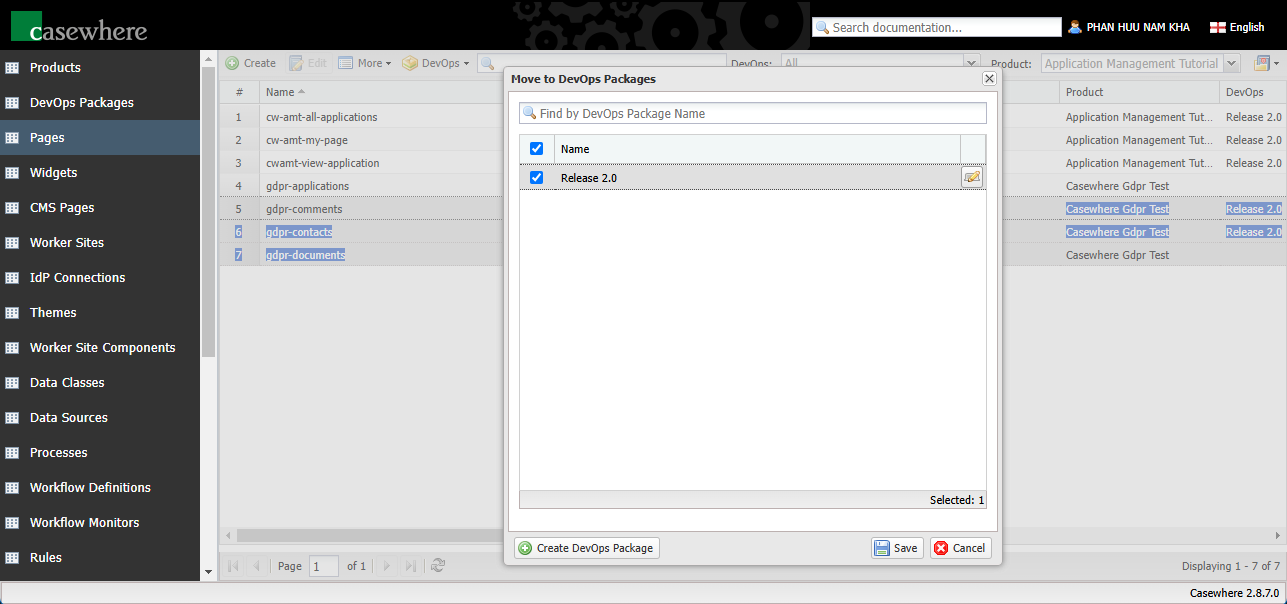Viewport: 1287px width, 604px height.
Task: Go to first page icon
Action: pos(233,566)
